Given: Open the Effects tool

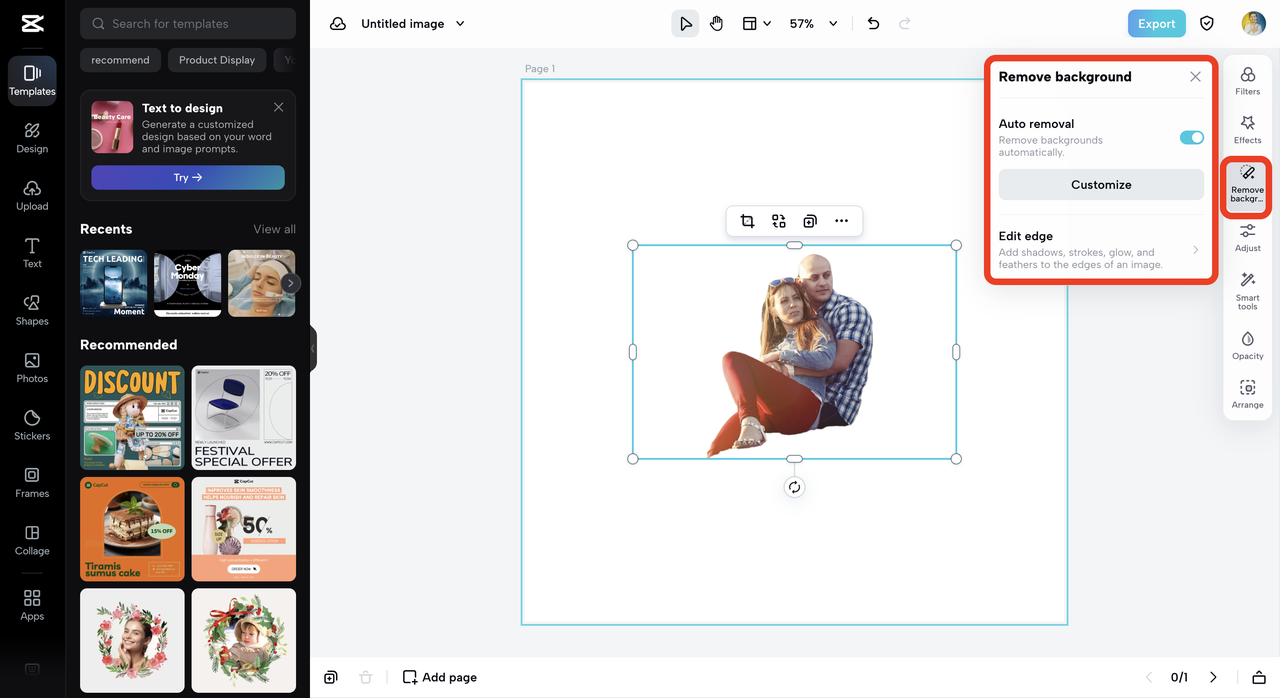Looking at the screenshot, I should click(1248, 130).
